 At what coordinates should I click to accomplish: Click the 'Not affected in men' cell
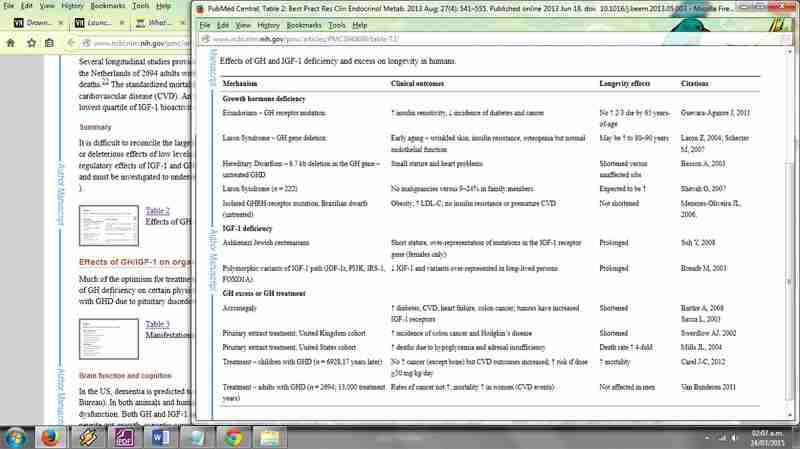tap(627, 387)
